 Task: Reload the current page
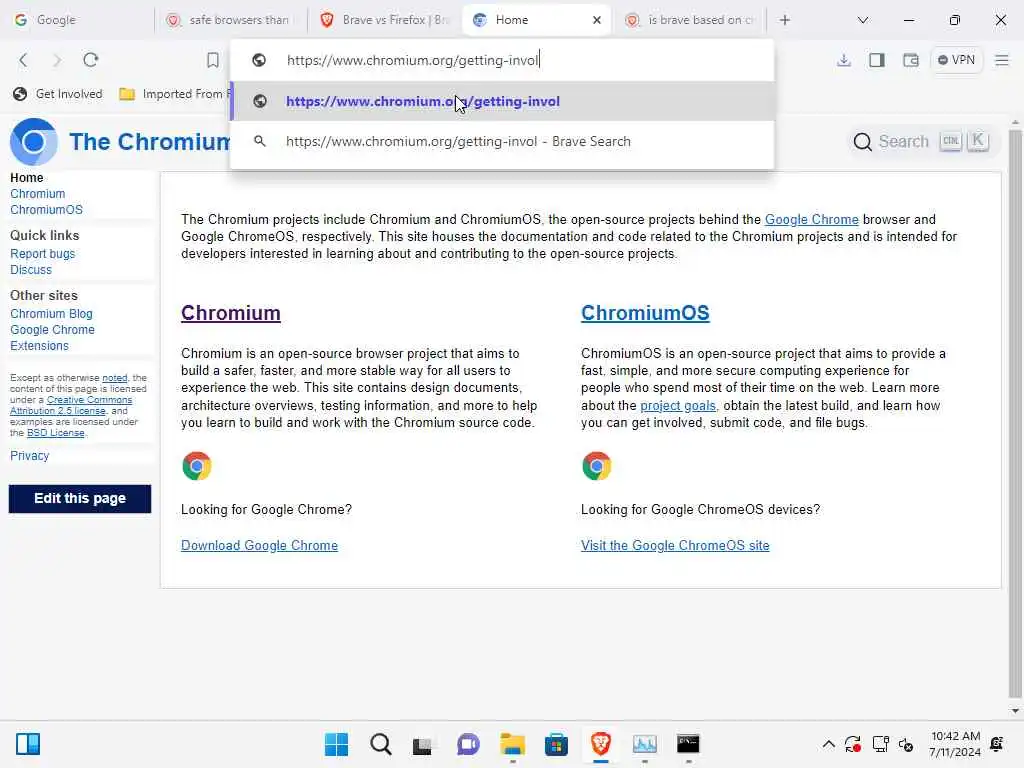[91, 60]
